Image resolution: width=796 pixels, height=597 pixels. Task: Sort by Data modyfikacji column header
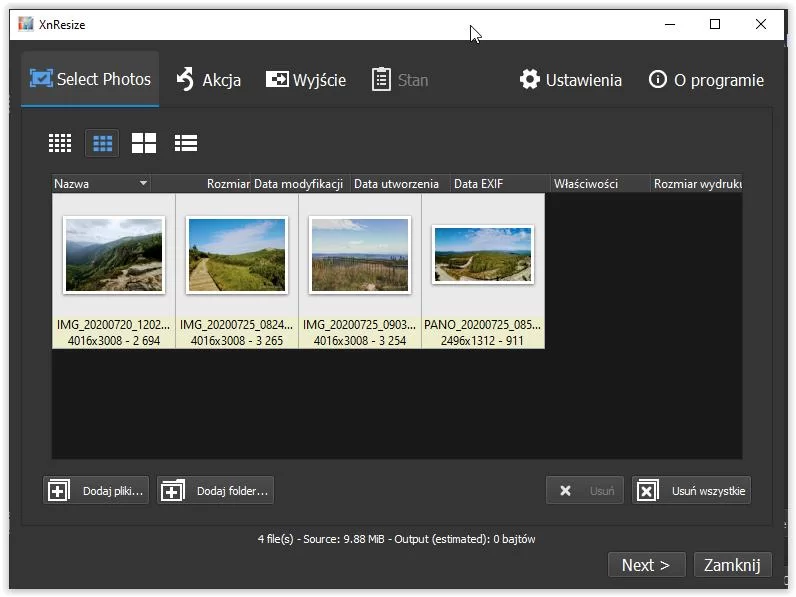298,184
